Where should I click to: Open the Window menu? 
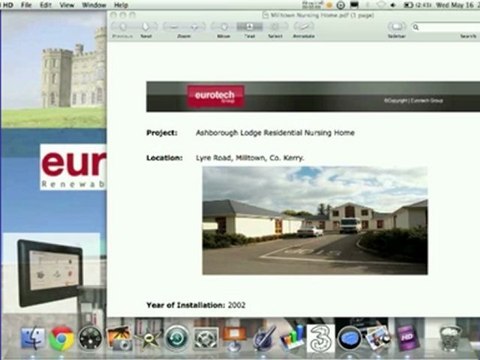click(94, 5)
